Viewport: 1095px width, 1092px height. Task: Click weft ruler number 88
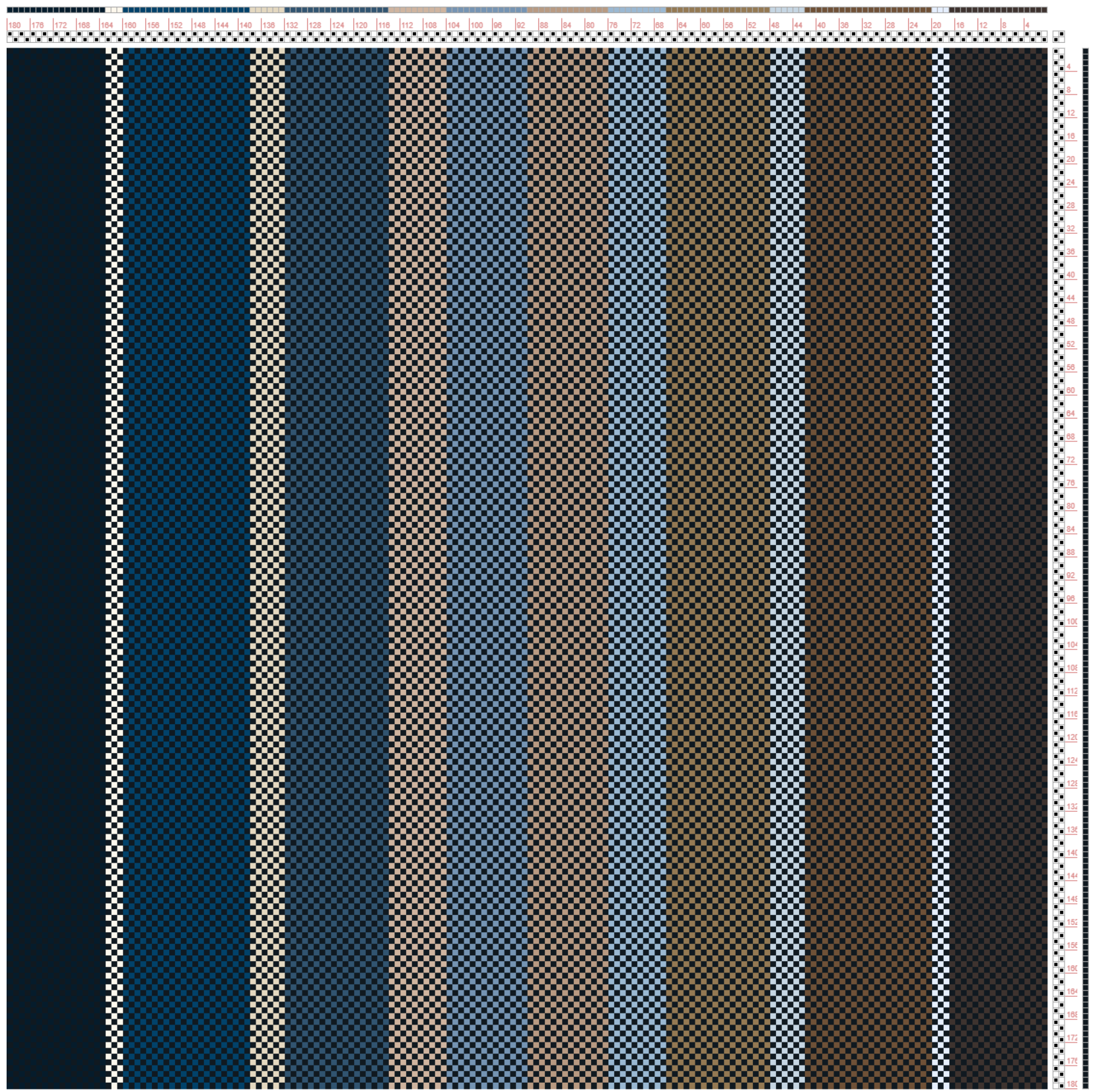(1071, 552)
